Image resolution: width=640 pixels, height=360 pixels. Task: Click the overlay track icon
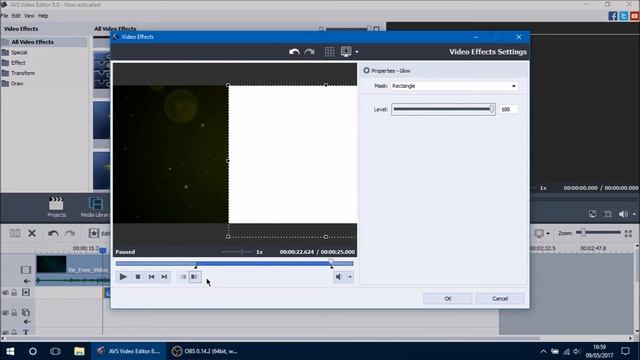(26, 313)
